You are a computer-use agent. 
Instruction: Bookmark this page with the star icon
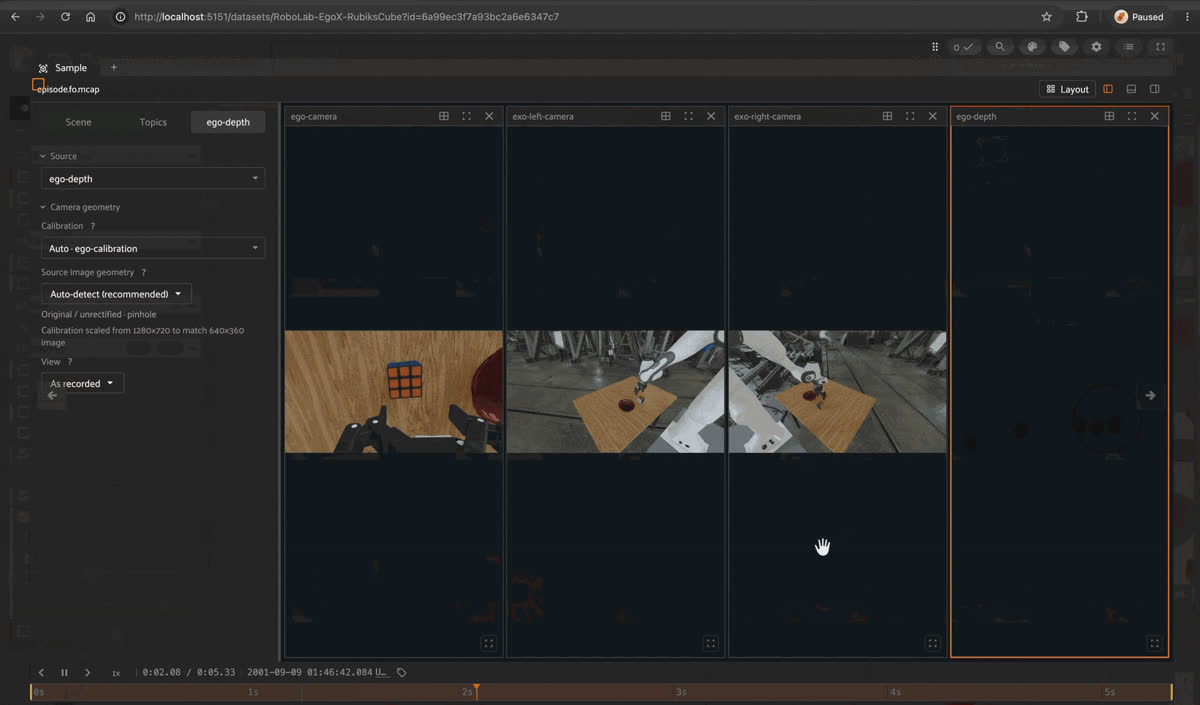pyautogui.click(x=1047, y=17)
